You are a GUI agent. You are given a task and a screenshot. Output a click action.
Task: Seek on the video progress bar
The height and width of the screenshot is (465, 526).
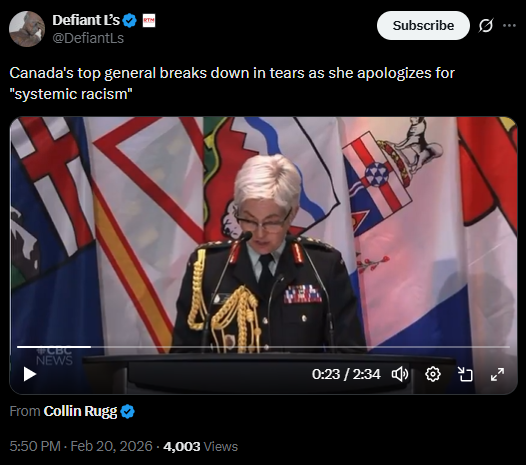click(x=263, y=347)
